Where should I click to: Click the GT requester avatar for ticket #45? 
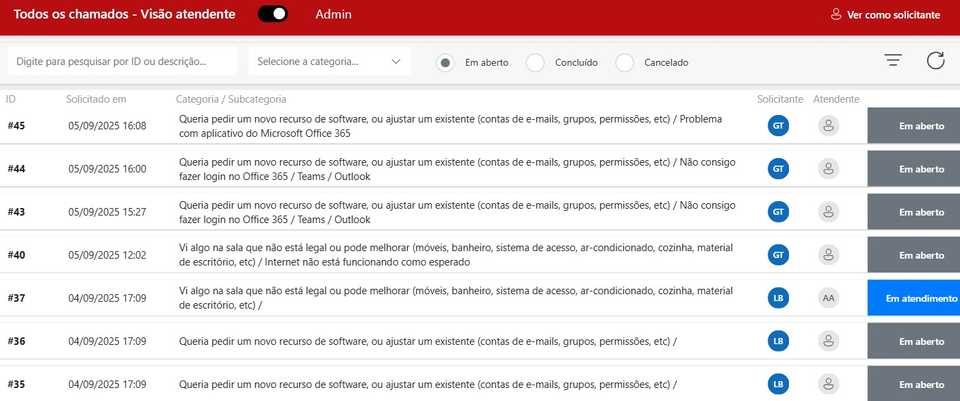point(778,126)
